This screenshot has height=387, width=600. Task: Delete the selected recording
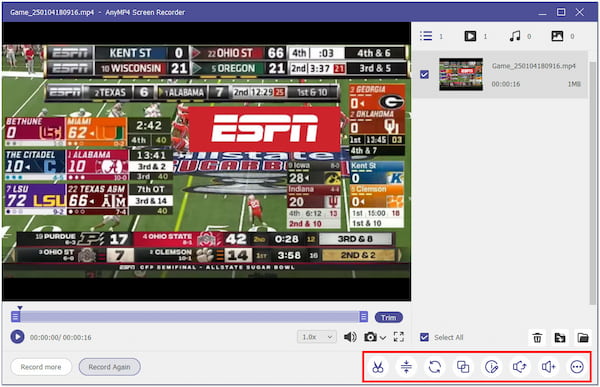point(537,338)
